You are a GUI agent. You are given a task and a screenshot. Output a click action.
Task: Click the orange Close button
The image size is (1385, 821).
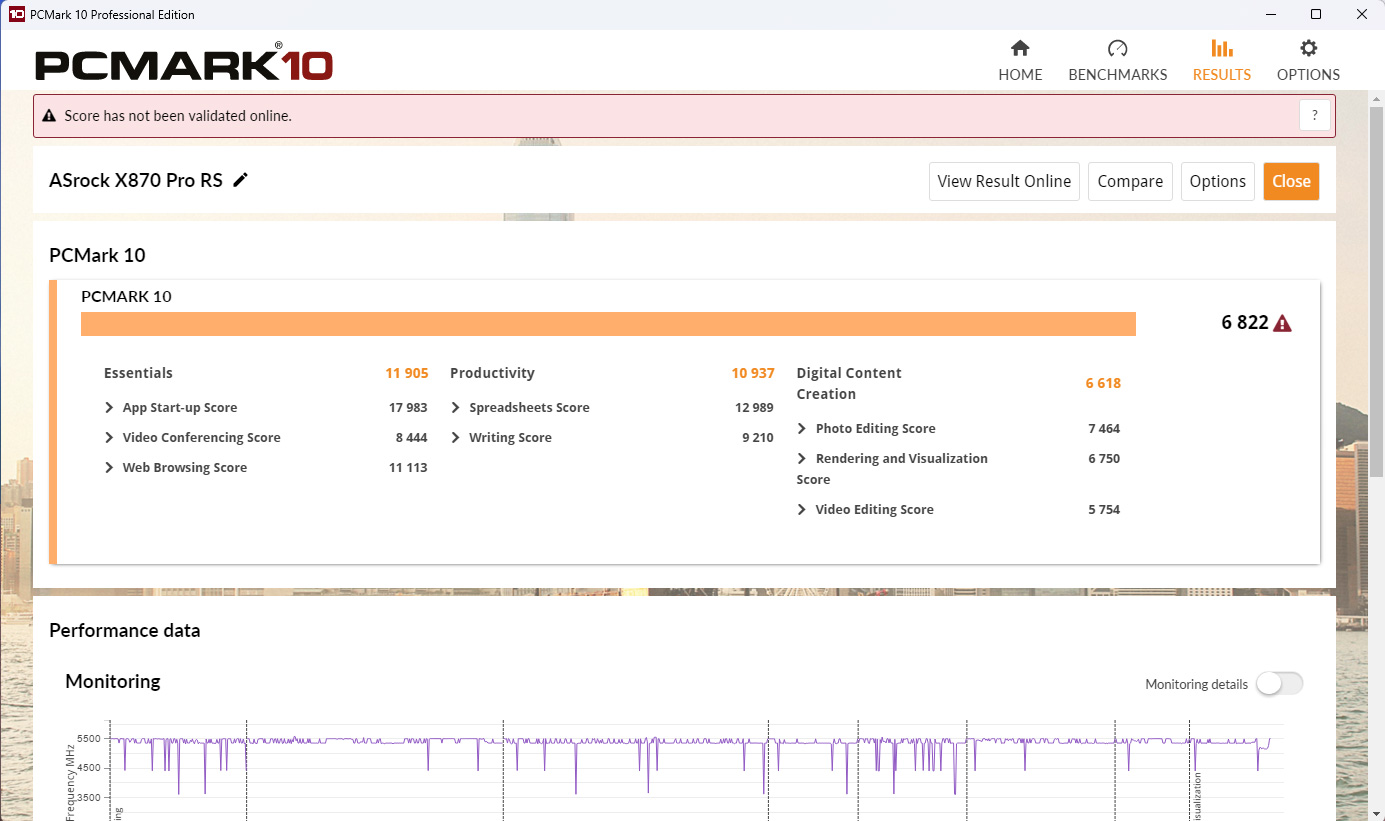tap(1291, 181)
